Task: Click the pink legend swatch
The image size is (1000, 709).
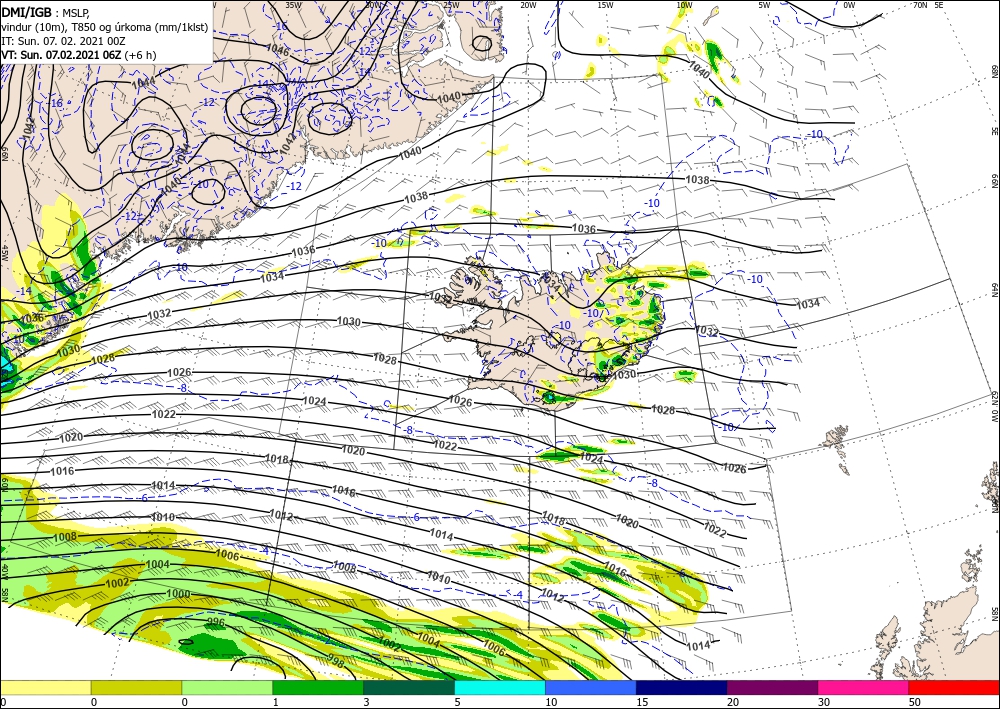Action: click(864, 688)
